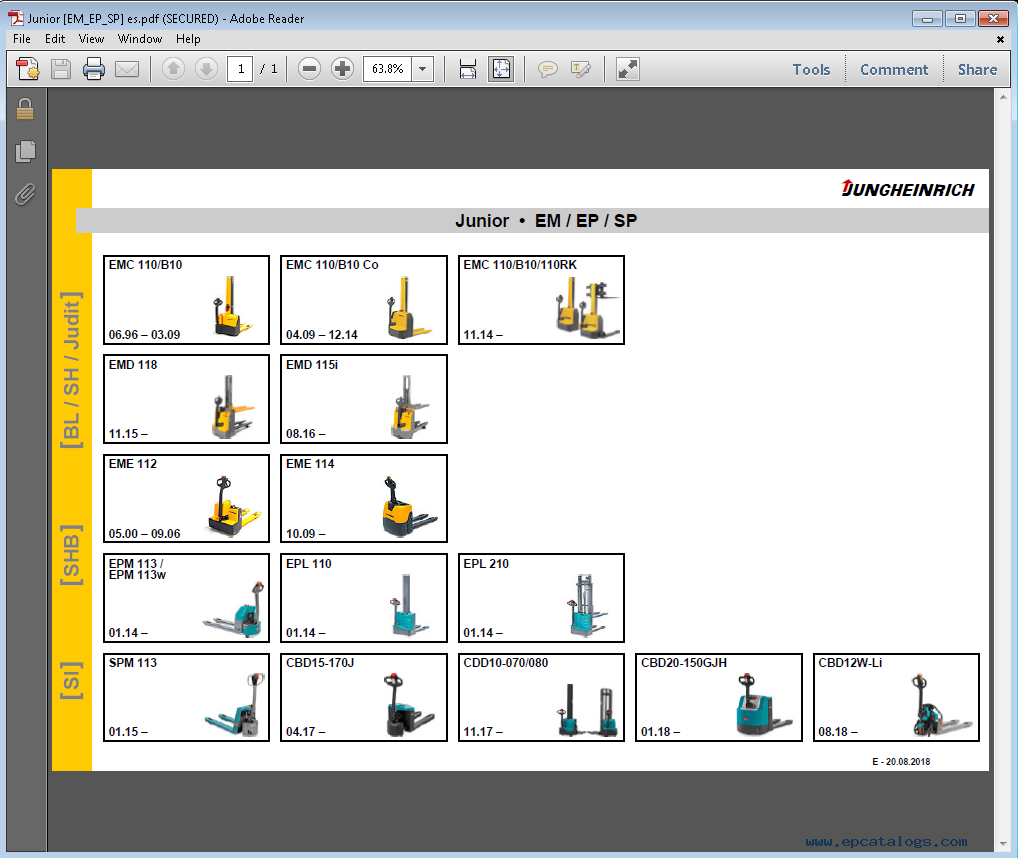Viewport: 1018px width, 858px height.
Task: Select the CBD15-170J model box
Action: (364, 697)
